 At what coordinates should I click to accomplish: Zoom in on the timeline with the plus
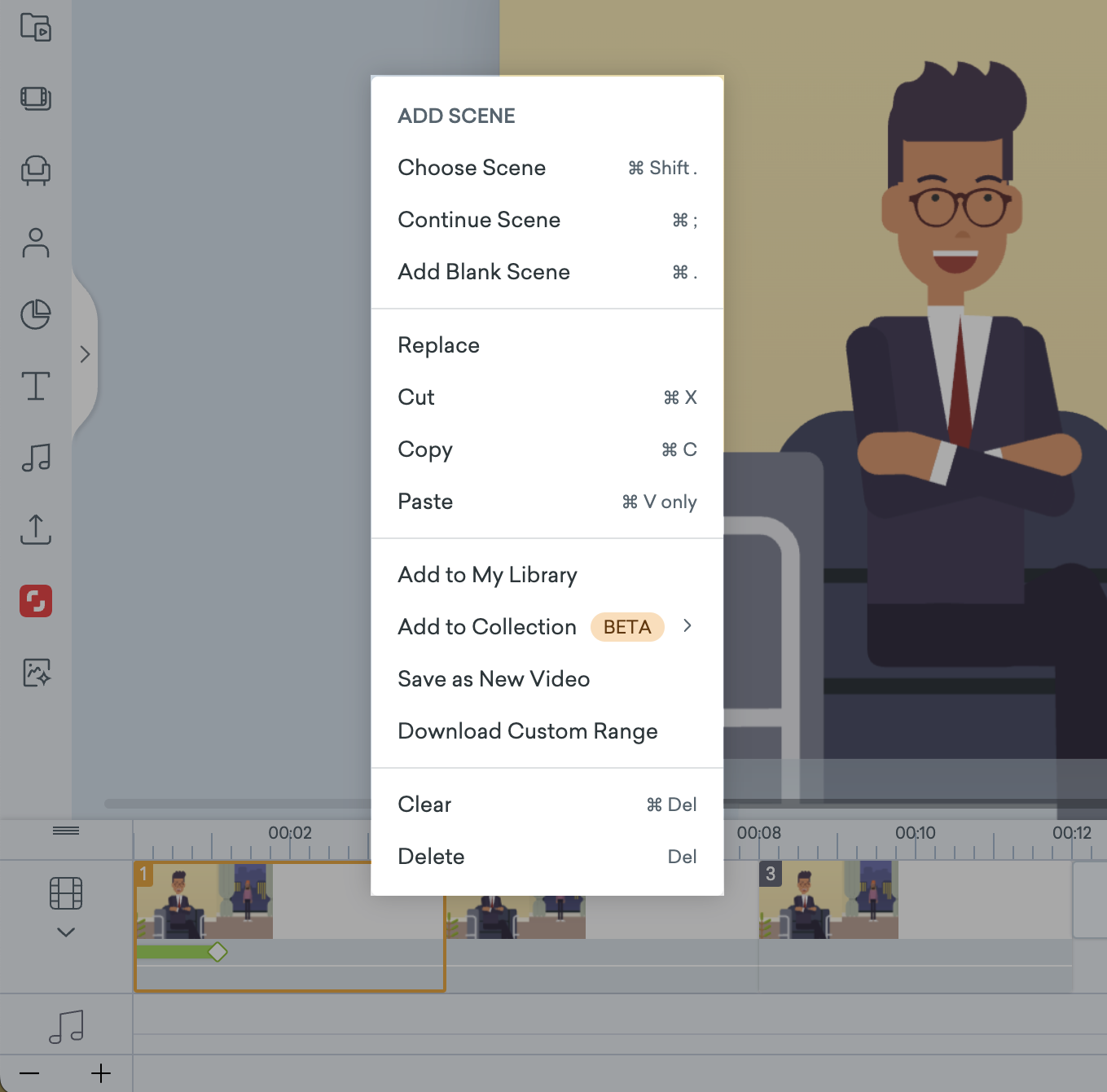coord(100,1073)
